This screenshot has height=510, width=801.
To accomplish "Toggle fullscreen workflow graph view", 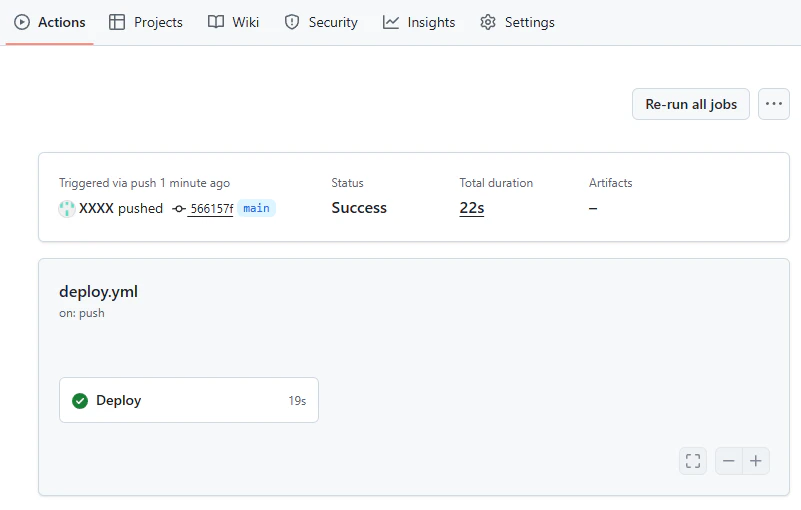I will click(x=693, y=461).
